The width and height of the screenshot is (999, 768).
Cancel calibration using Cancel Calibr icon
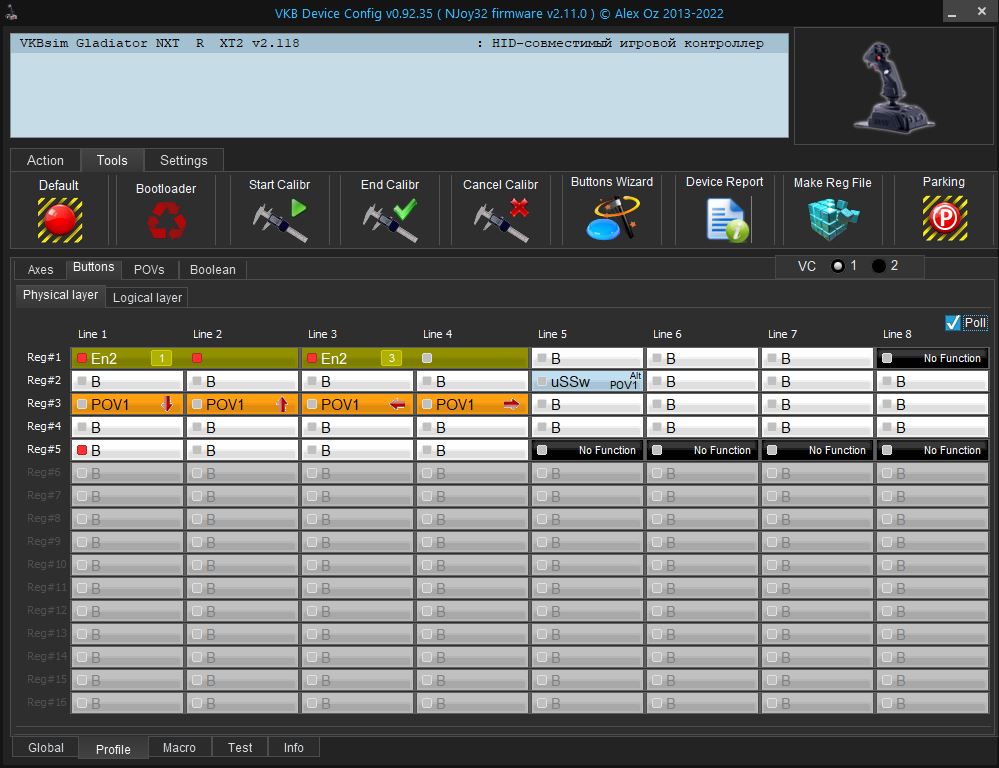501,219
